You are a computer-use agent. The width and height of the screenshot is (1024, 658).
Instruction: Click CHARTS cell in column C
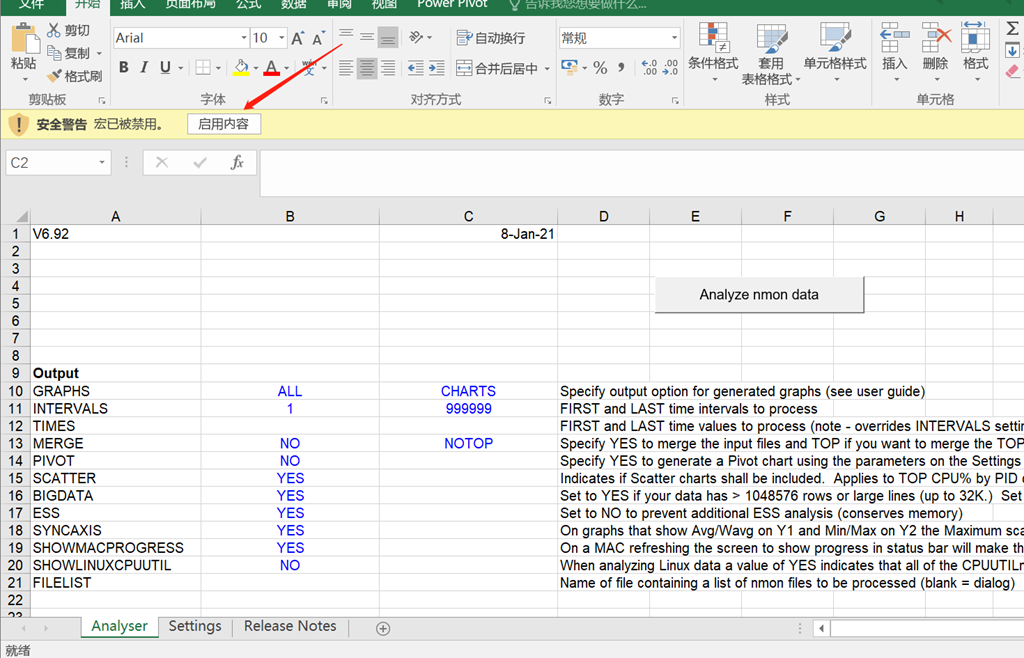click(468, 391)
